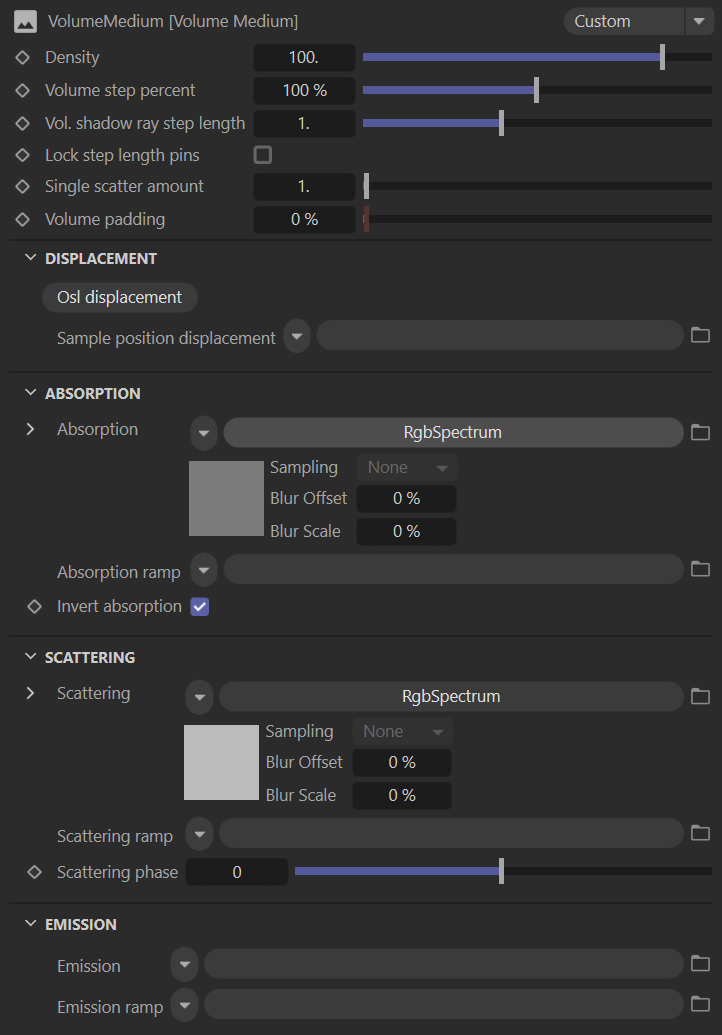Enable the Lock step length pins checkbox

click(263, 155)
